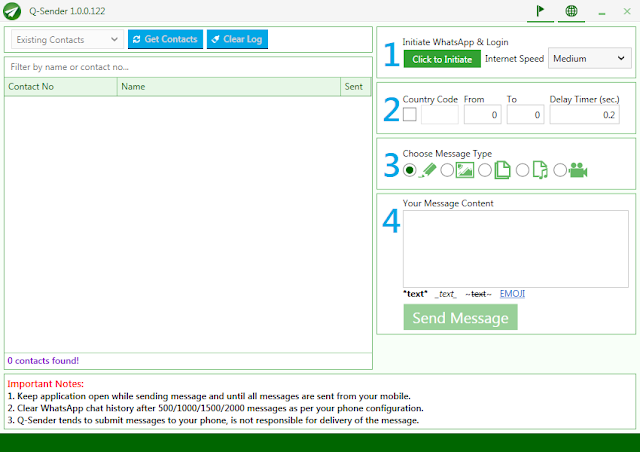Image resolution: width=640 pixels, height=452 pixels.
Task: Click the Name column header
Action: pyautogui.click(x=229, y=87)
